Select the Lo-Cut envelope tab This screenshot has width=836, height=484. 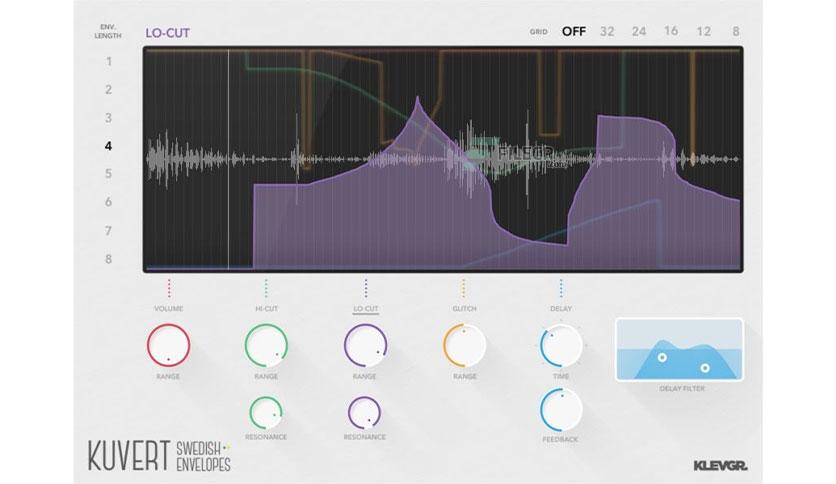pyautogui.click(x=366, y=309)
